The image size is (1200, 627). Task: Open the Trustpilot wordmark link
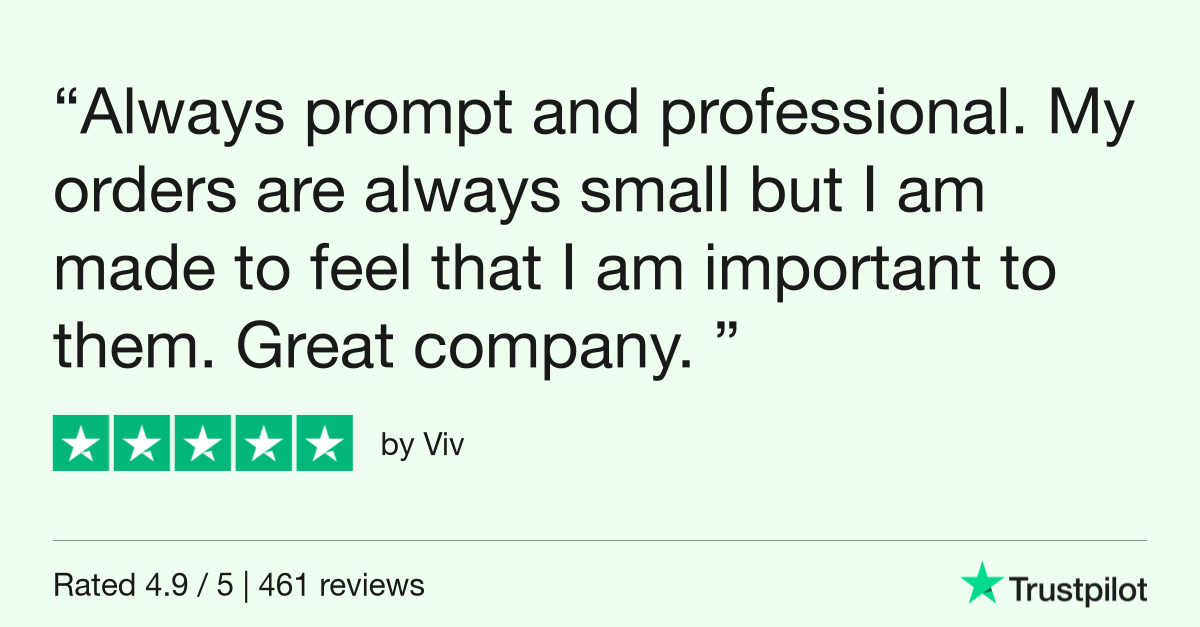pos(1077,589)
